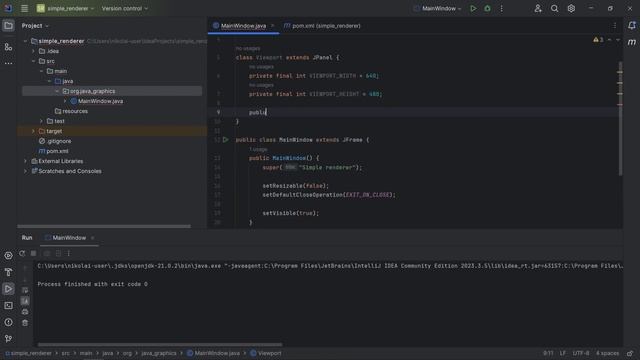Open the Project tool window icon
Image resolution: width=640 pixels, height=360 pixels.
coord(8,26)
